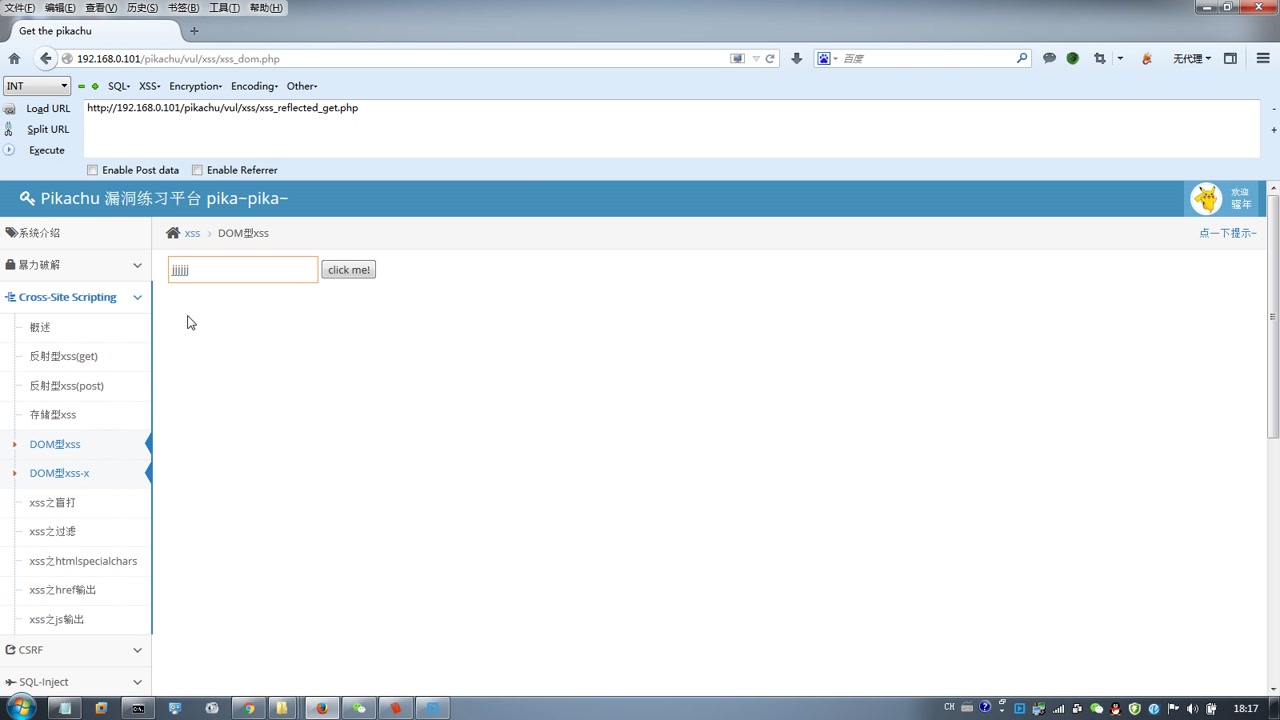Click the browser back arrow button

click(45, 59)
